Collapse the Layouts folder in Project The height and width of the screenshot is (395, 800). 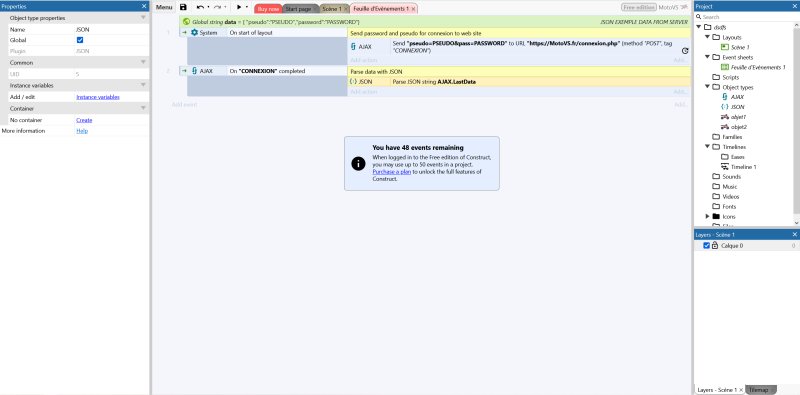[708, 37]
